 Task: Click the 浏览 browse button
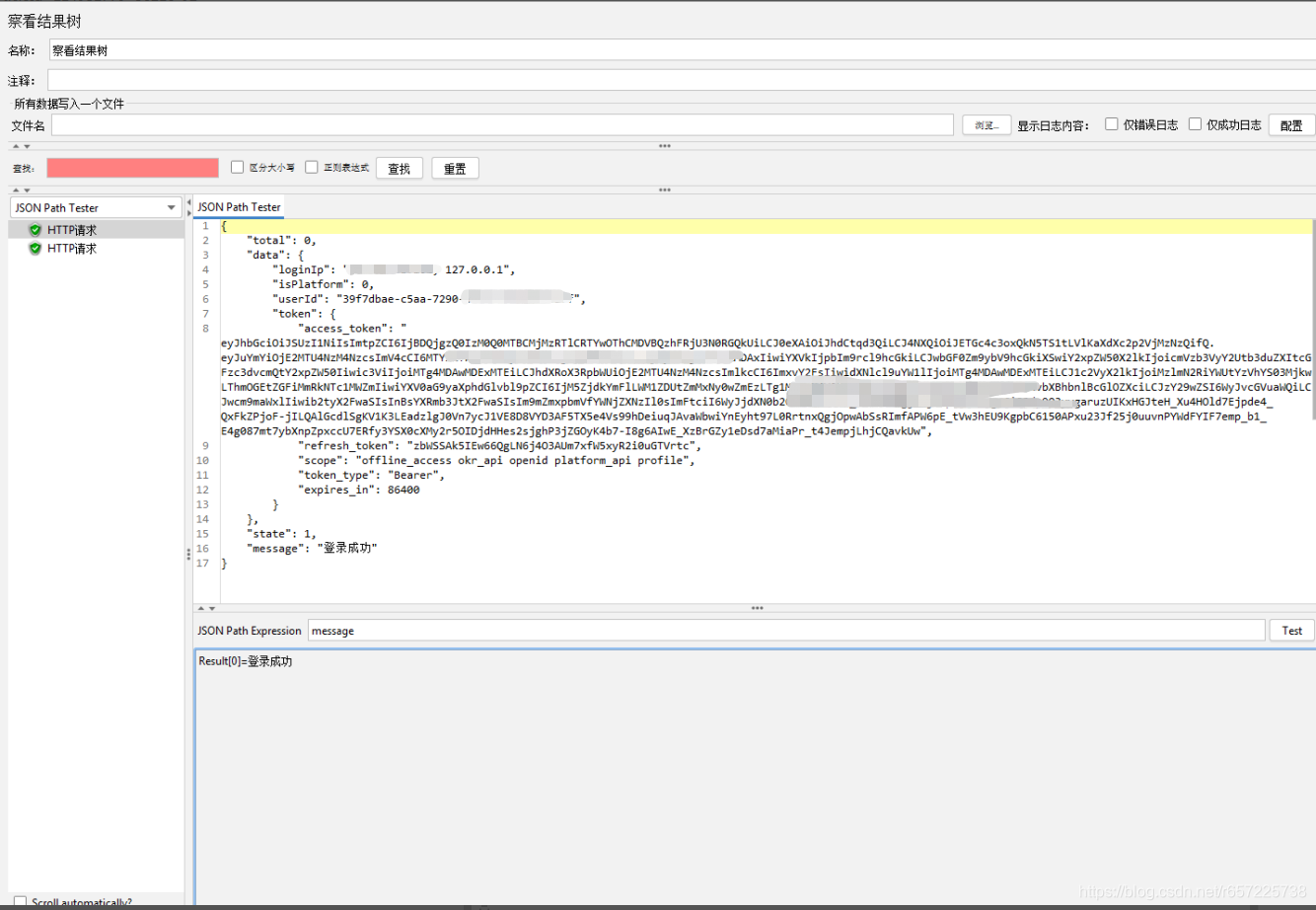(x=987, y=125)
